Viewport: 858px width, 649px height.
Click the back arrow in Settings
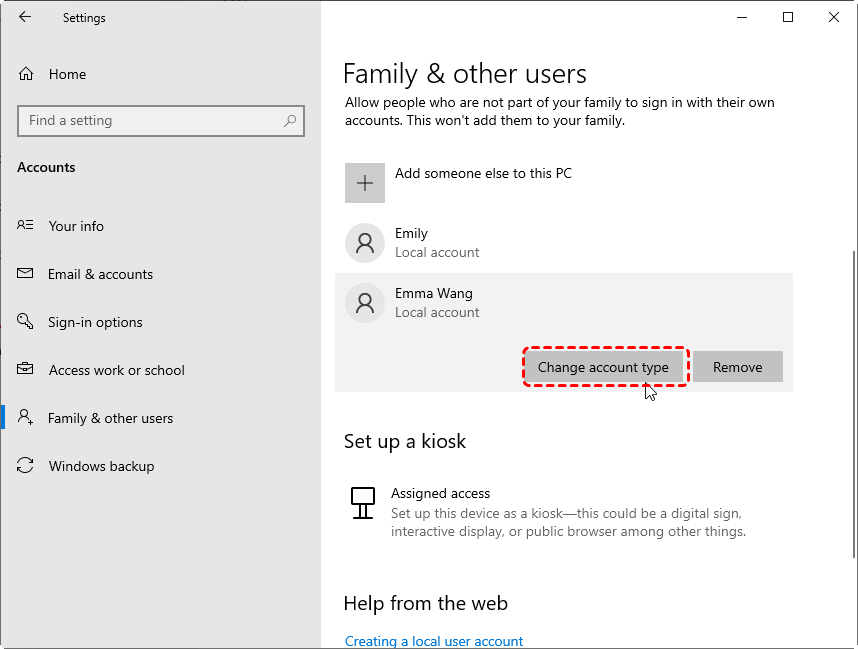click(x=25, y=17)
